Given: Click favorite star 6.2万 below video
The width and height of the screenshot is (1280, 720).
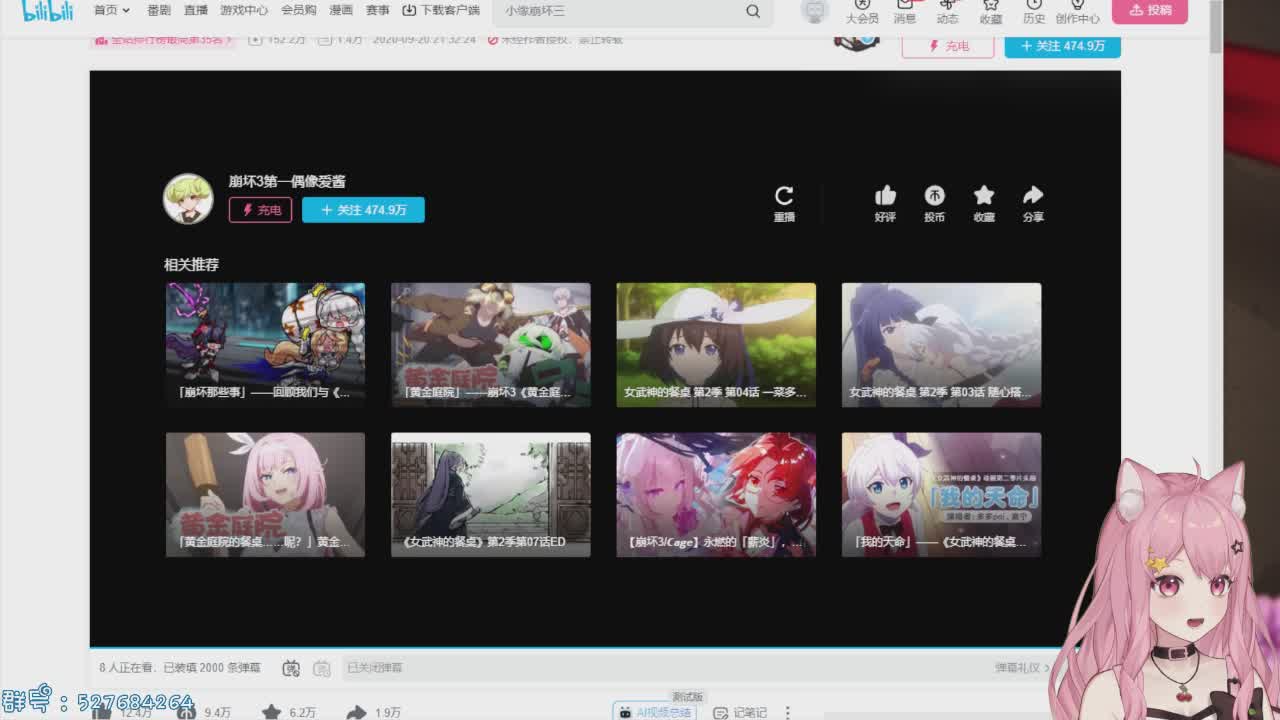Looking at the screenshot, I should [x=289, y=712].
